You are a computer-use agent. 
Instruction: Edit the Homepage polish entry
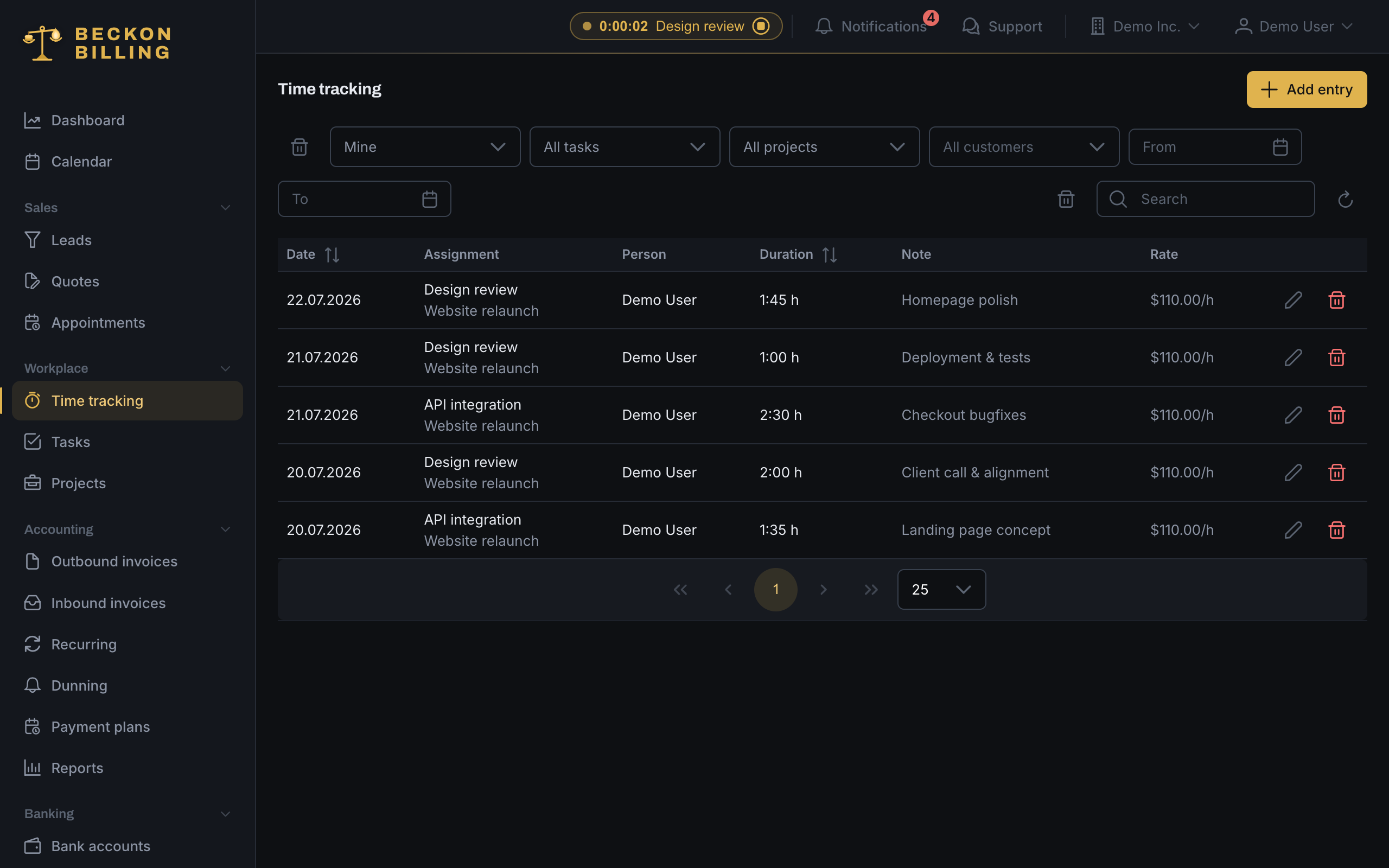click(x=1293, y=300)
